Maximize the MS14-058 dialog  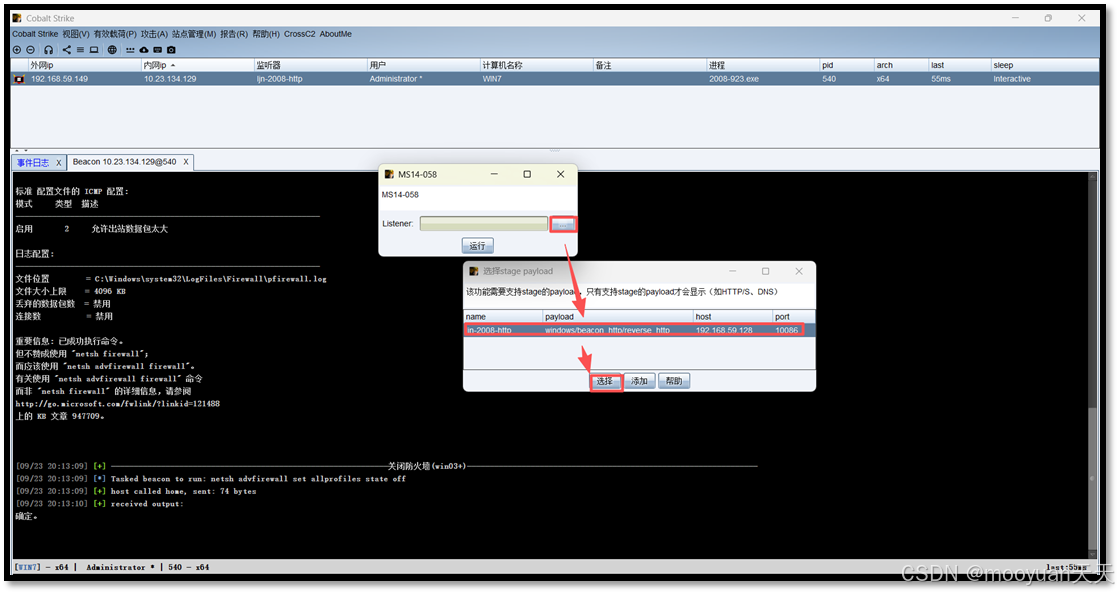click(527, 174)
